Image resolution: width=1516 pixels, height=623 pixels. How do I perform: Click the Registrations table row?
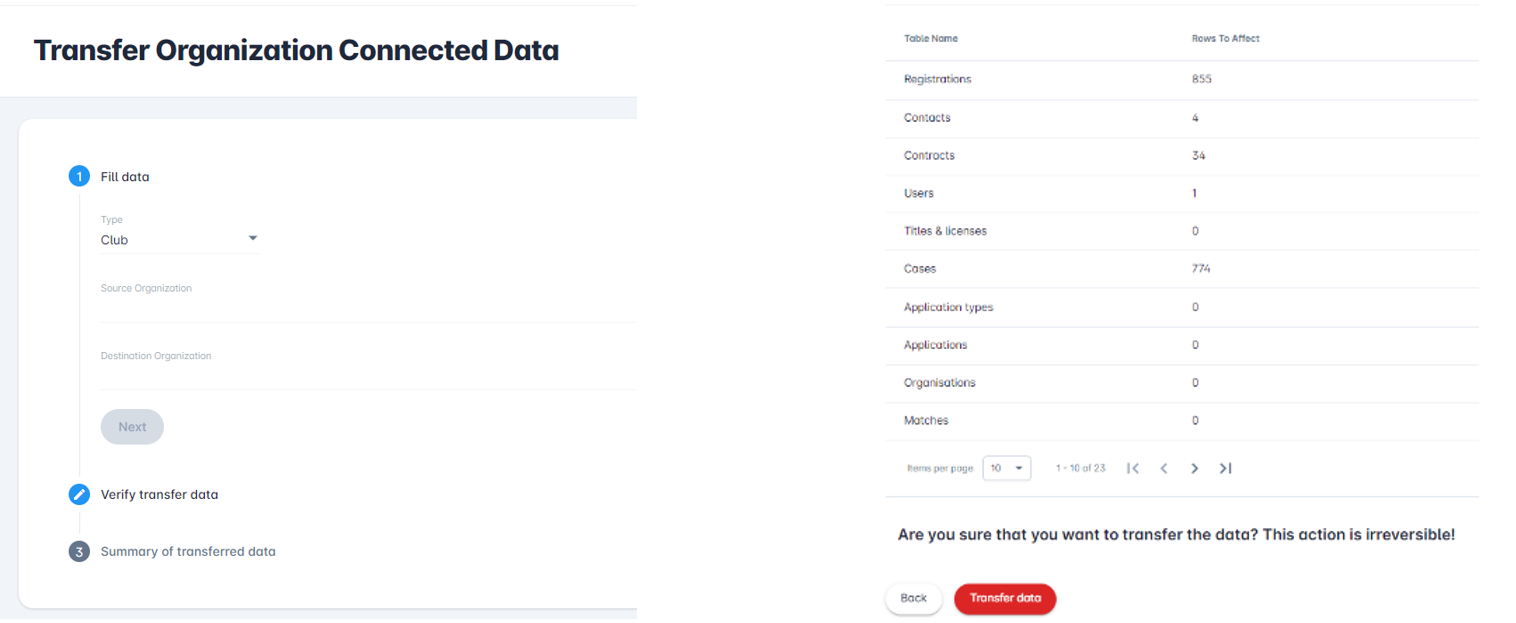click(x=1180, y=80)
